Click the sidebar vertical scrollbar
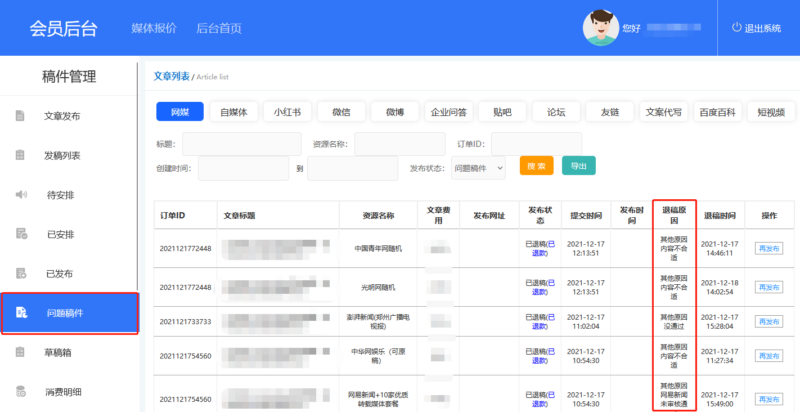 point(138,176)
